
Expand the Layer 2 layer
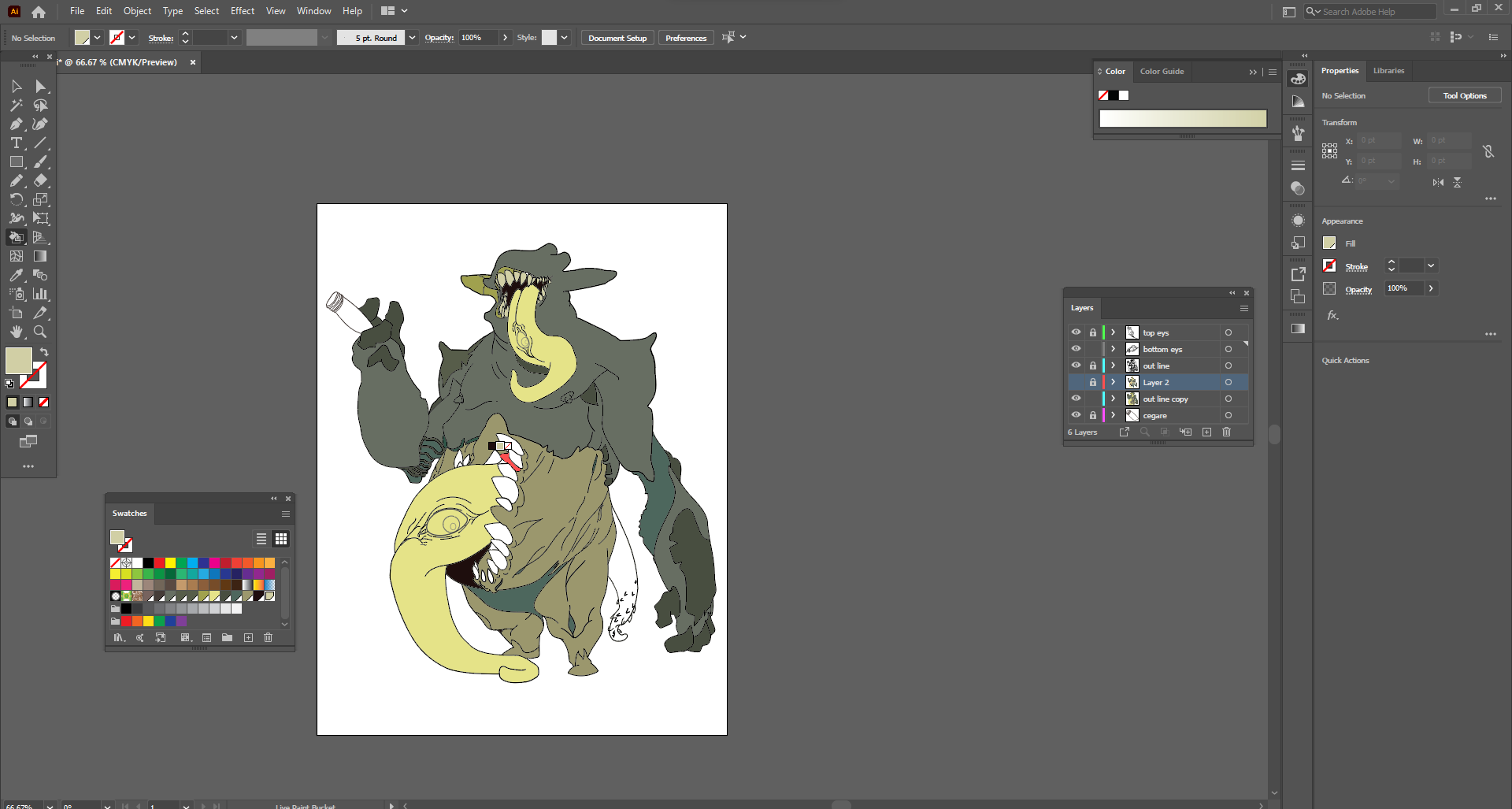pyautogui.click(x=1114, y=382)
